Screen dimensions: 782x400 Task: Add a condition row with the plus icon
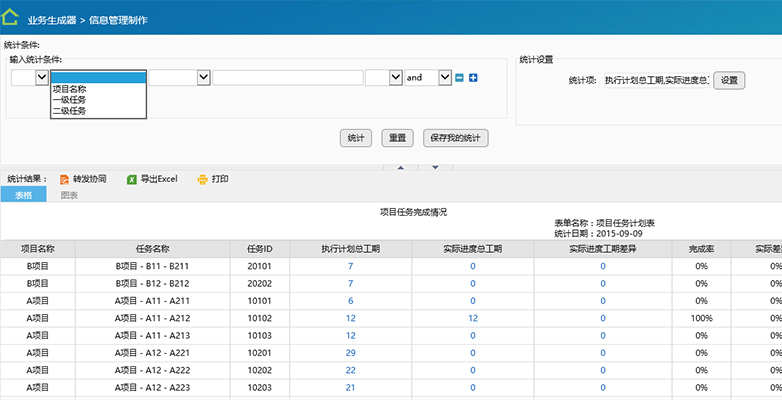(473, 78)
